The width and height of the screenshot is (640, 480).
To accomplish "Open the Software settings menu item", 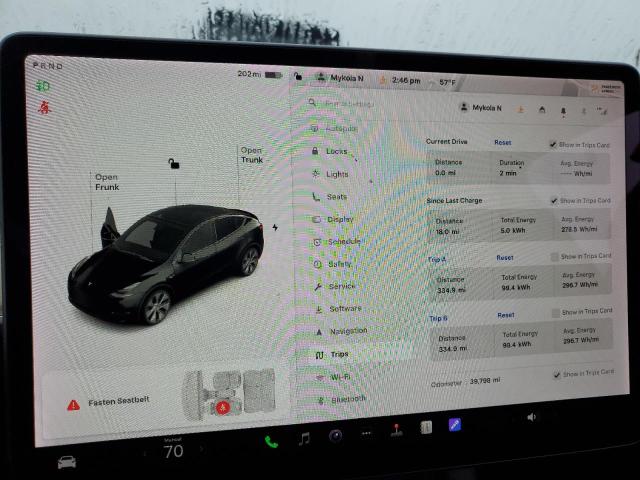I will coord(345,308).
